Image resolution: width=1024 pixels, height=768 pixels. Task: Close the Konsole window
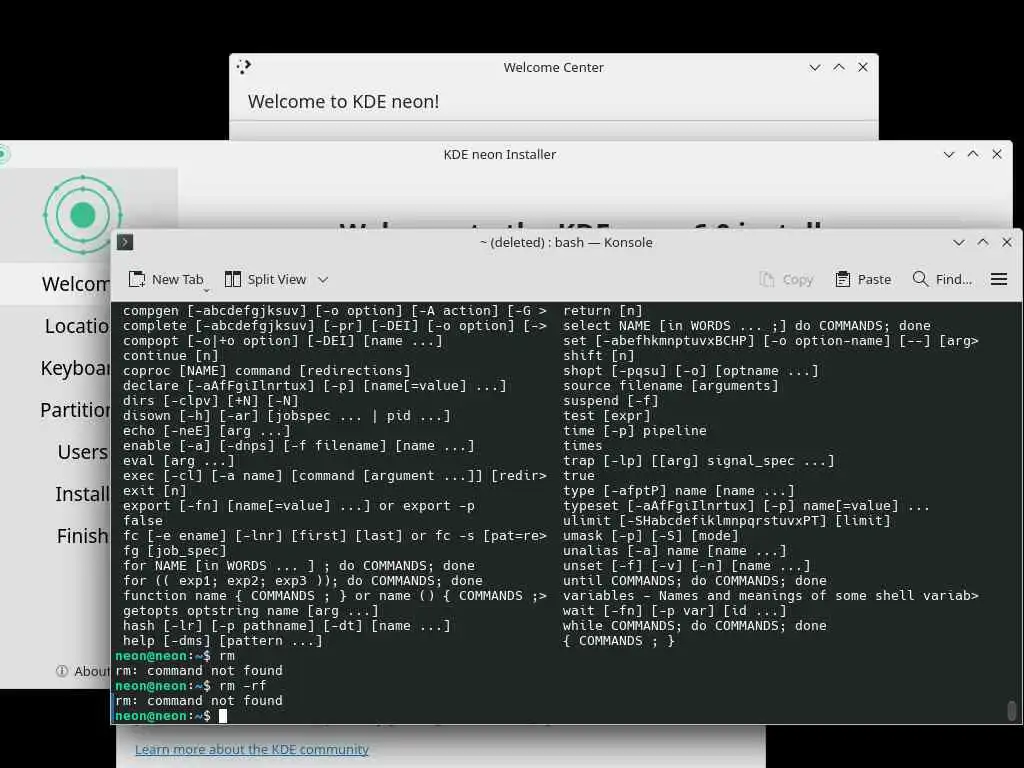point(1006,242)
